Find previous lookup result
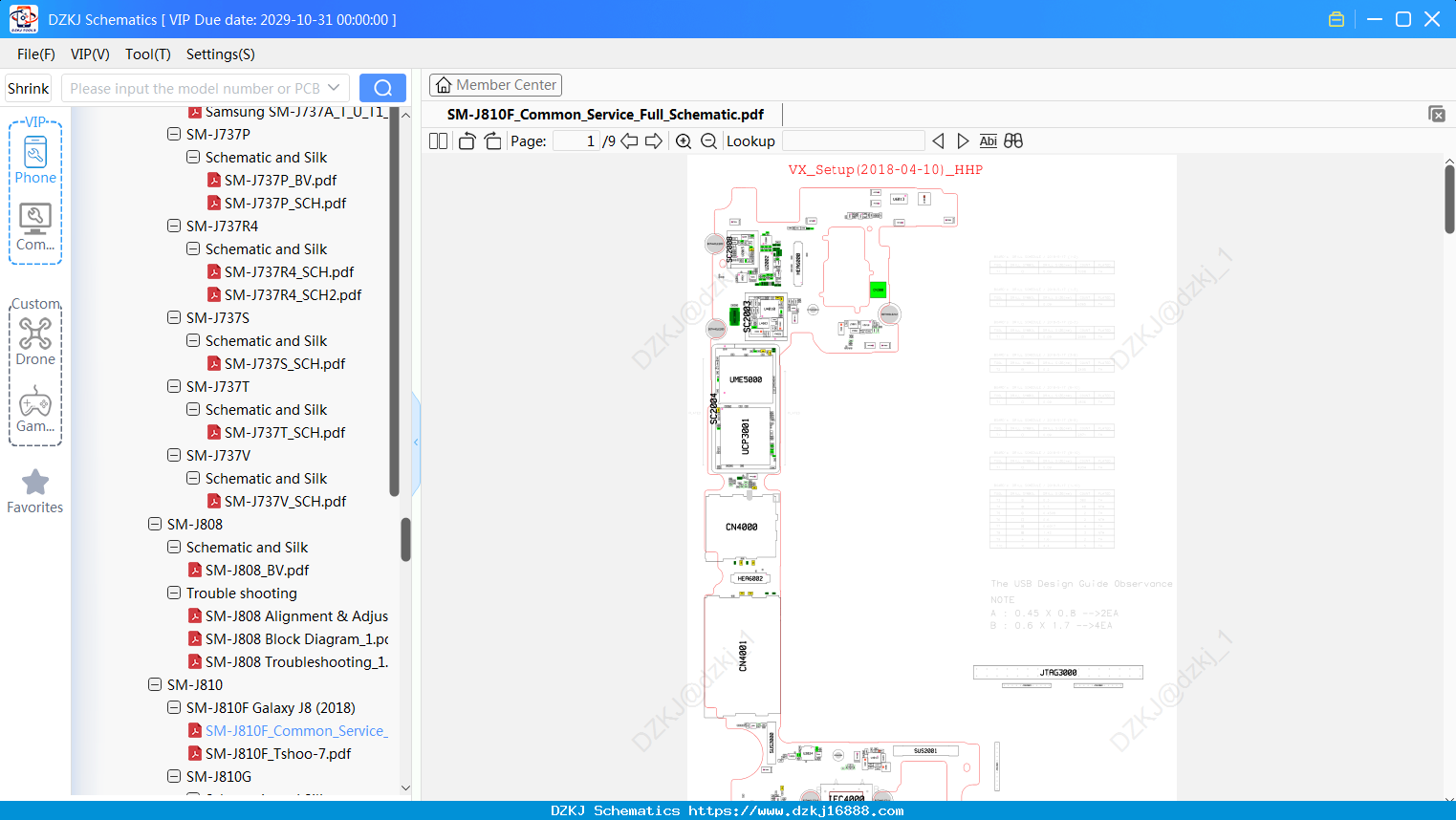The height and width of the screenshot is (820, 1456). pyautogui.click(x=938, y=141)
